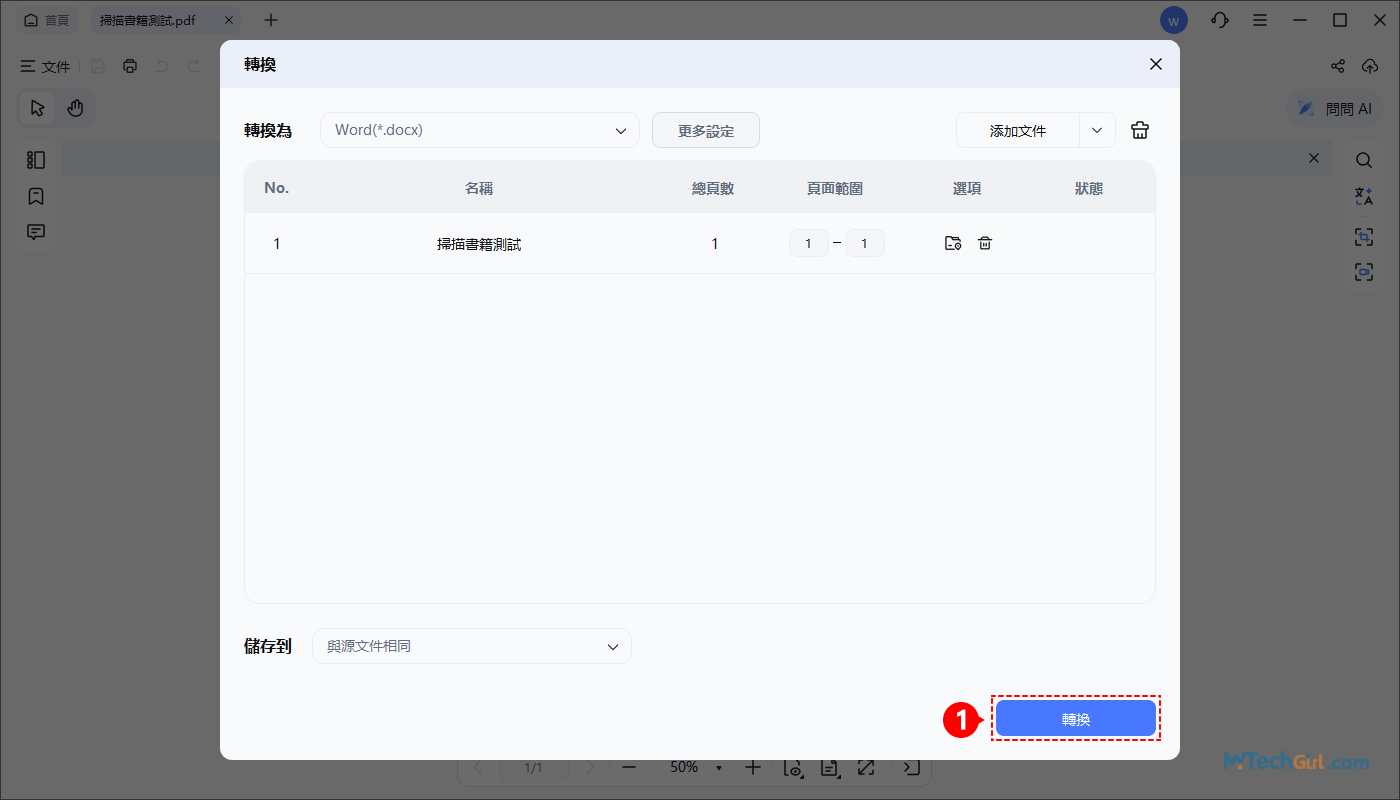This screenshot has width=1400, height=800.
Task: Open the view mode eye icon in bottom bar
Action: point(794,768)
